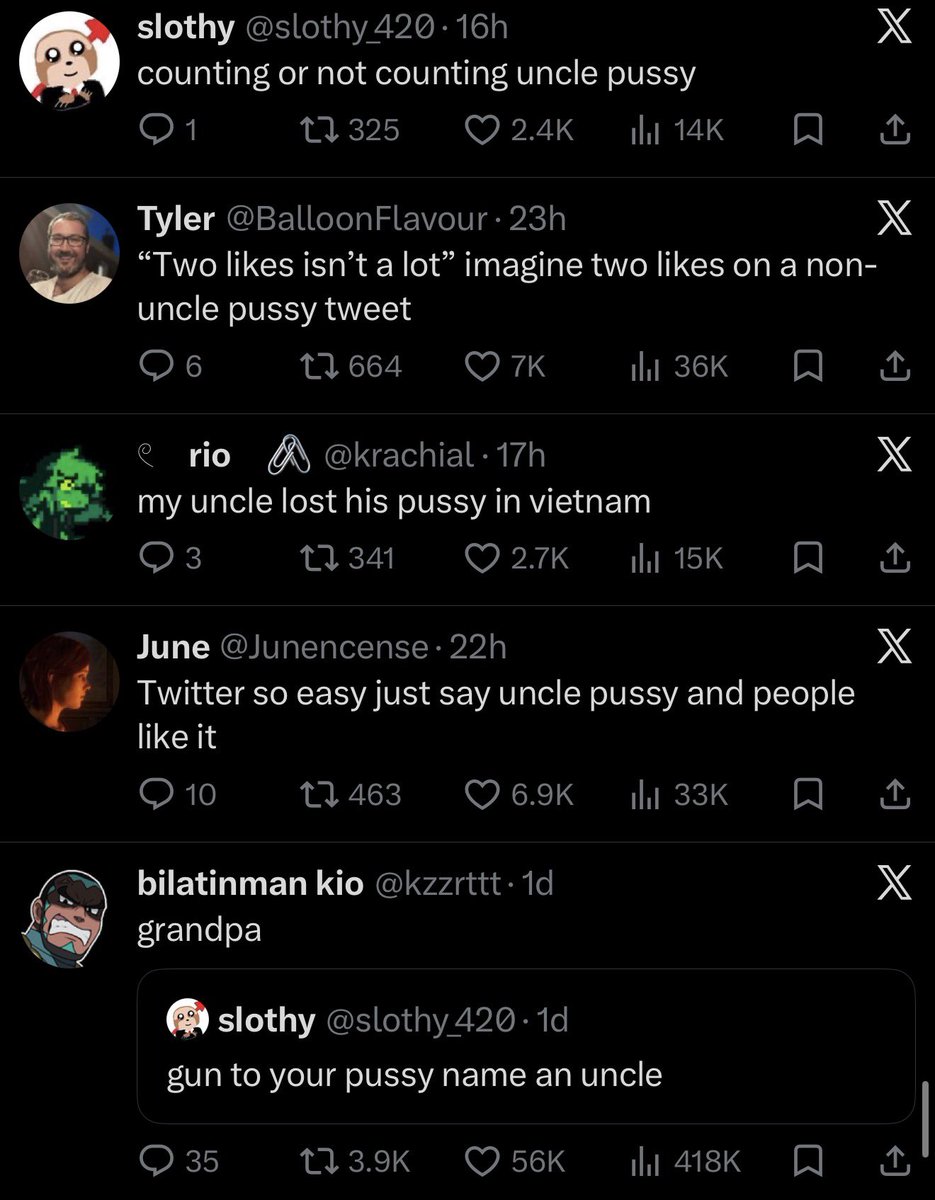Image resolution: width=935 pixels, height=1200 pixels.
Task: Bookmark rio's Vietnam tweet
Action: click(806, 558)
